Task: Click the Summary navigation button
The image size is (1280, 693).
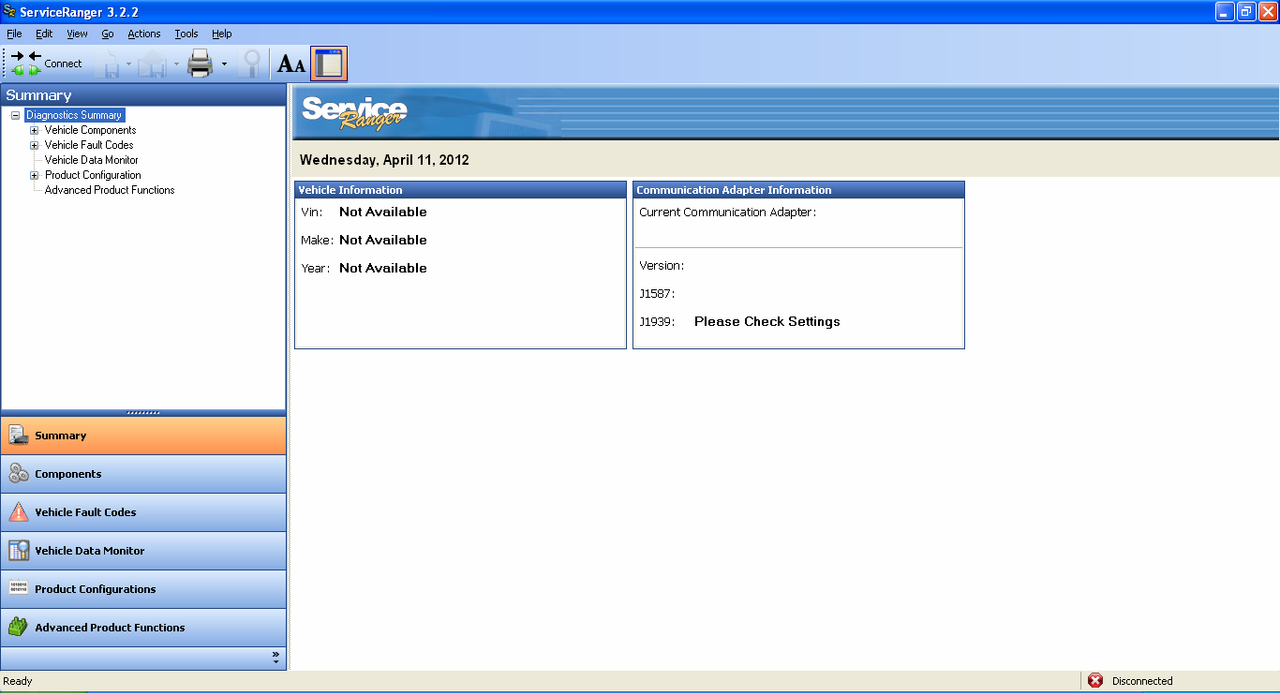Action: (x=143, y=436)
